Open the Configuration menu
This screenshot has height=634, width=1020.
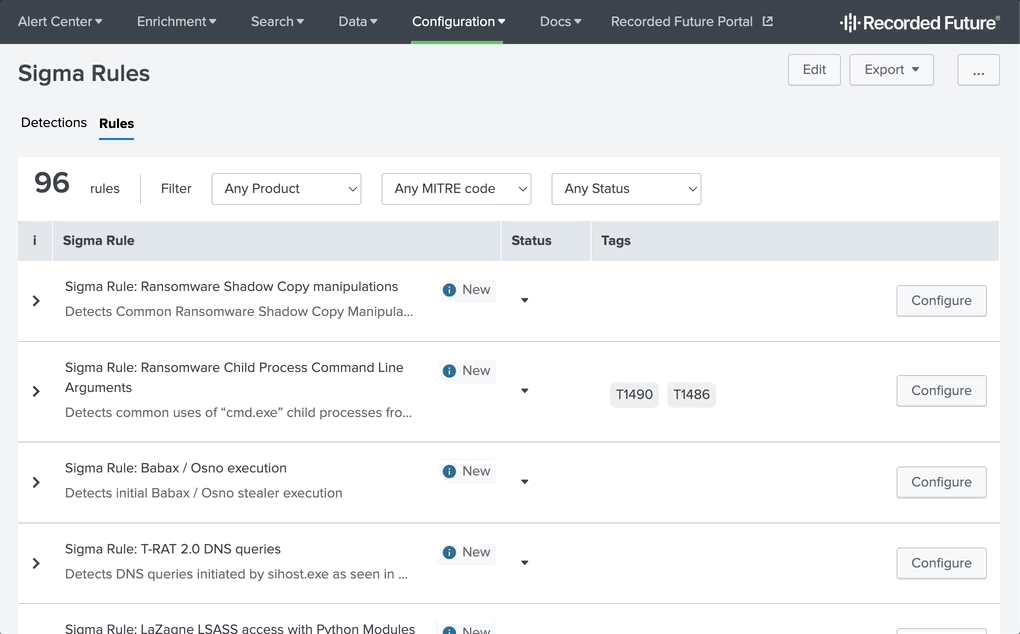point(458,21)
